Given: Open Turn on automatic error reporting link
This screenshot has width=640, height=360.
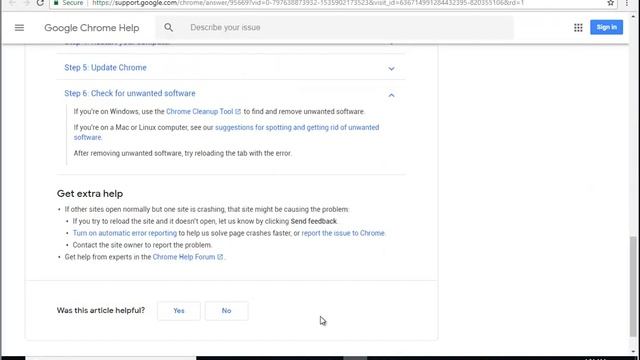Looking at the screenshot, I should (124, 233).
